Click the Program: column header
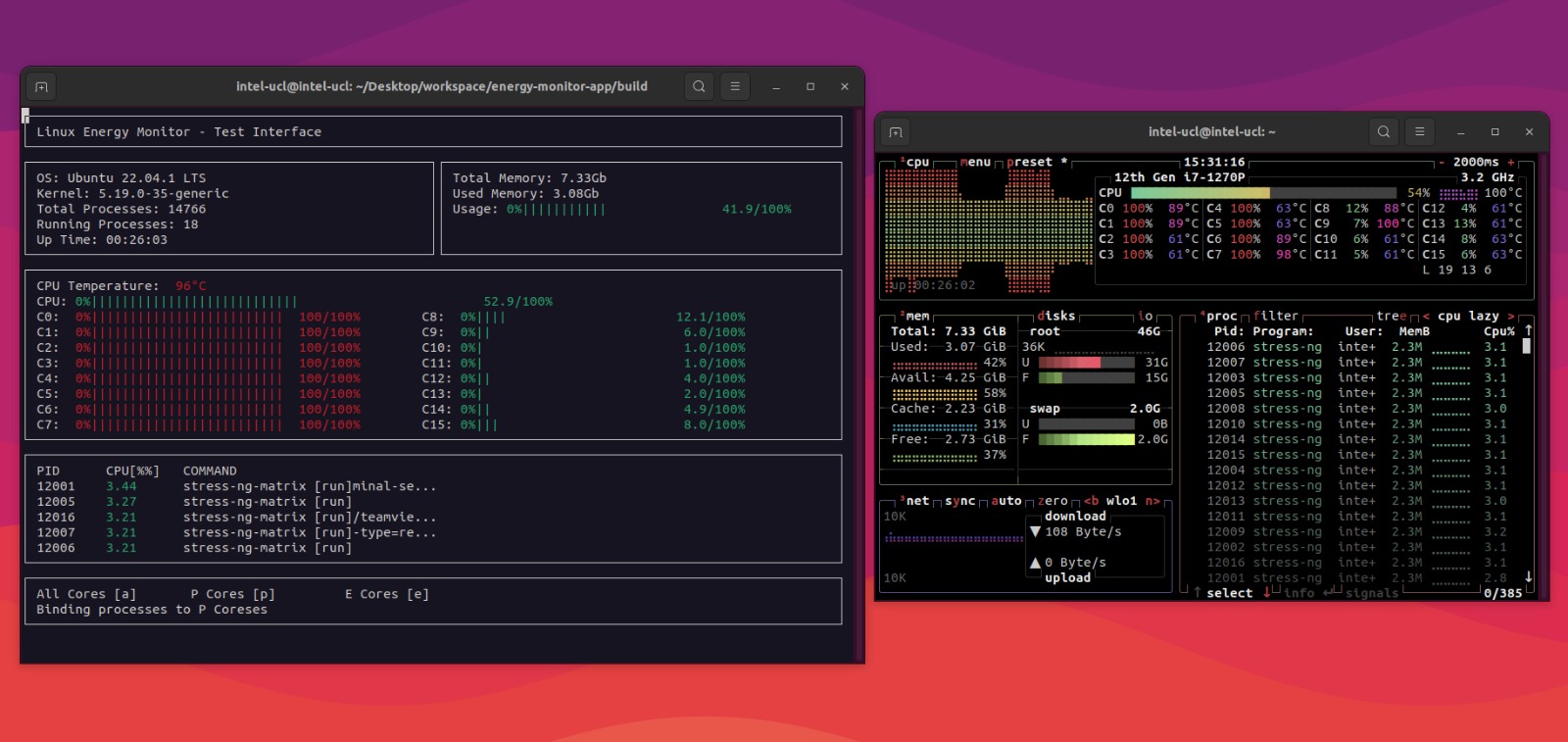The width and height of the screenshot is (1568, 742). (x=1283, y=331)
